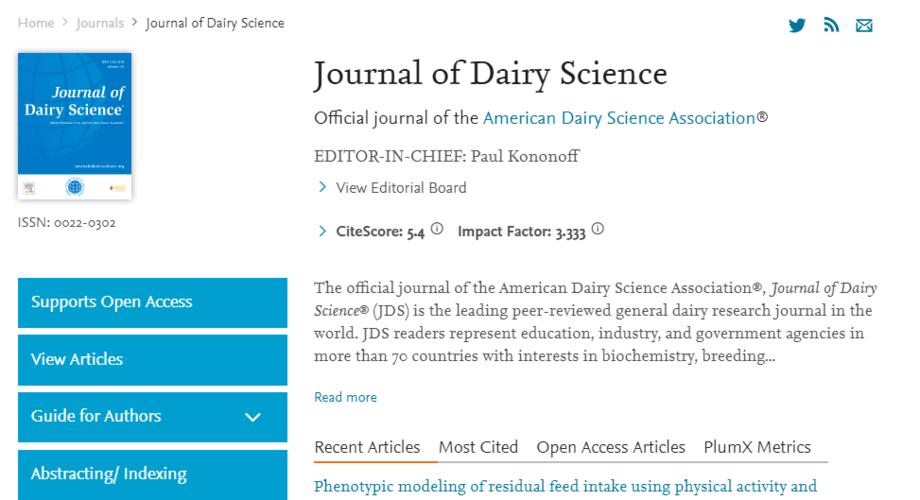Expand the CiteScore chevron arrow
920x500 pixels.
click(322, 231)
